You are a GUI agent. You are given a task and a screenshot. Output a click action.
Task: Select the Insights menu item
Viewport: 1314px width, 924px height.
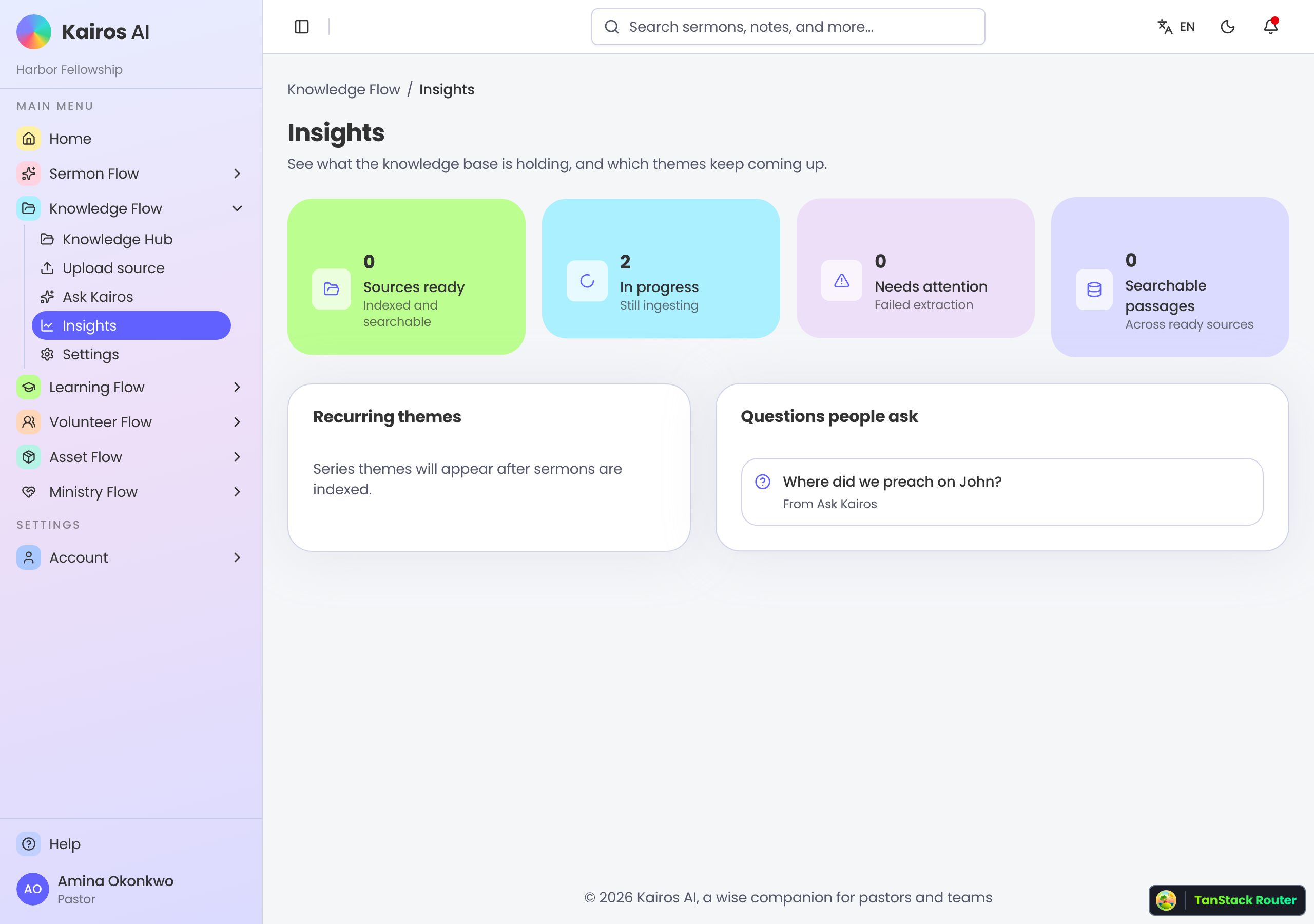[131, 326]
